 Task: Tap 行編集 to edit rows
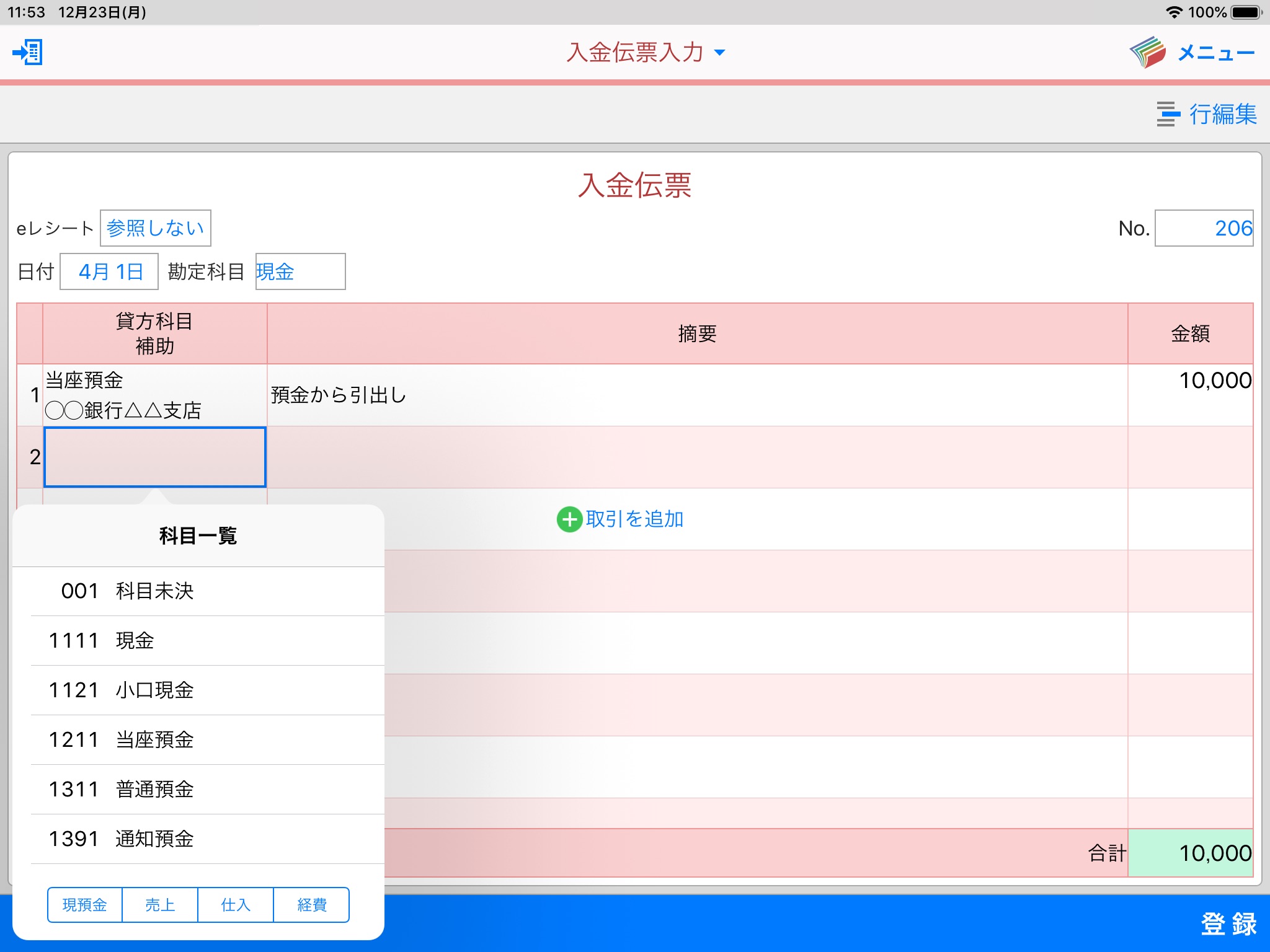click(1223, 114)
